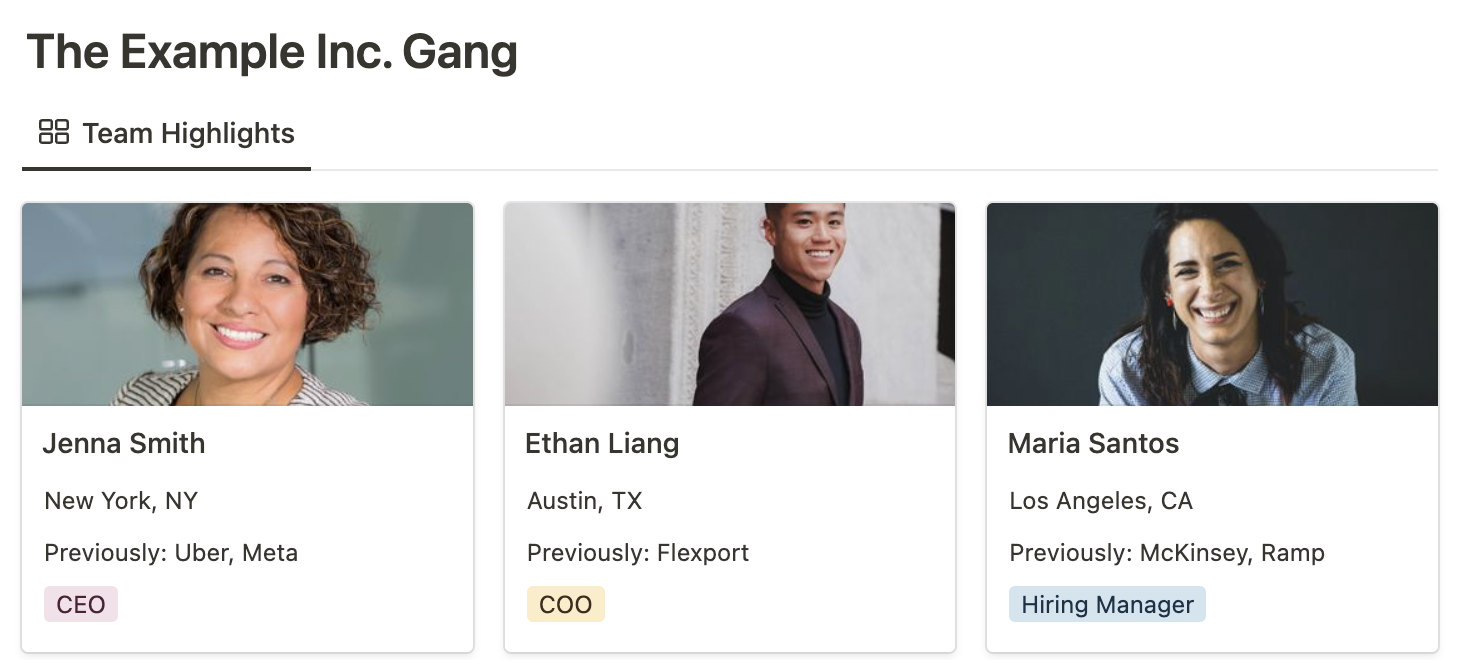
Task: Click the page title The Example Inc. Gang
Action: pos(273,52)
